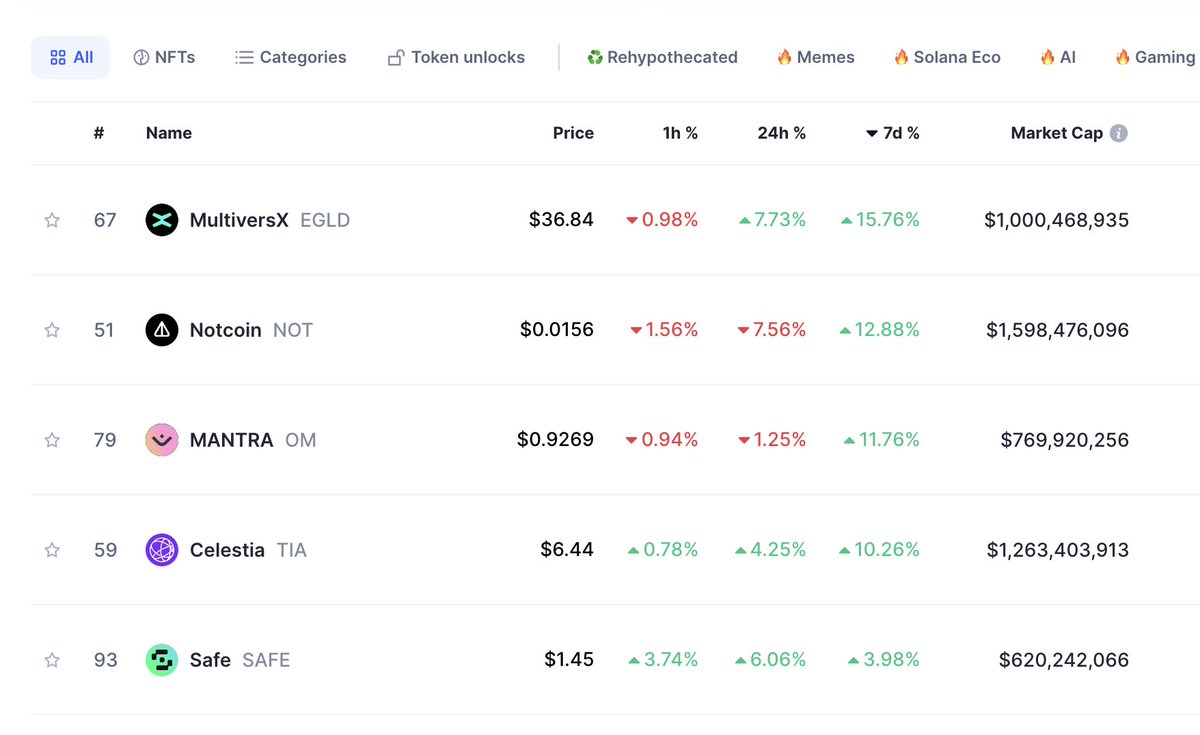Sort by Price column header
Viewport: 1200px width, 735px height.
[x=573, y=133]
